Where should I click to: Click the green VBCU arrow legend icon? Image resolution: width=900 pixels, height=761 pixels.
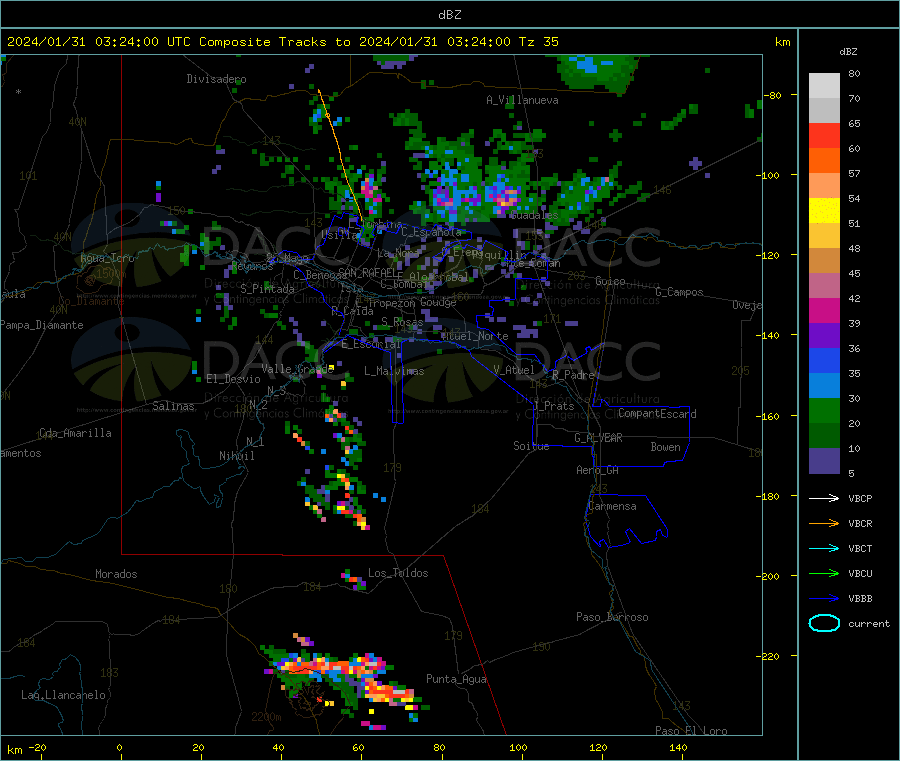pyautogui.click(x=824, y=573)
